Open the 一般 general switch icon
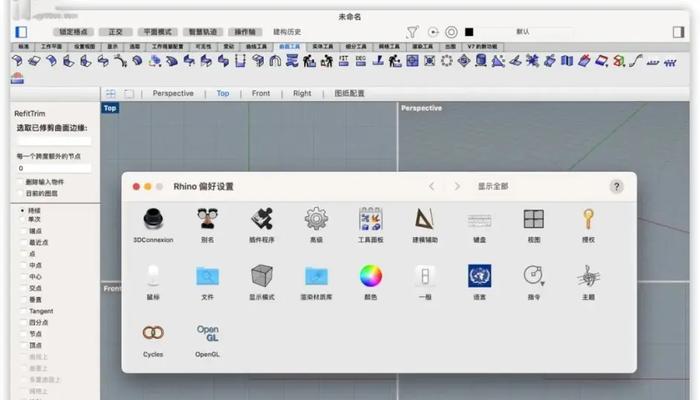Image resolution: width=700 pixels, height=400 pixels. pyautogui.click(x=425, y=276)
